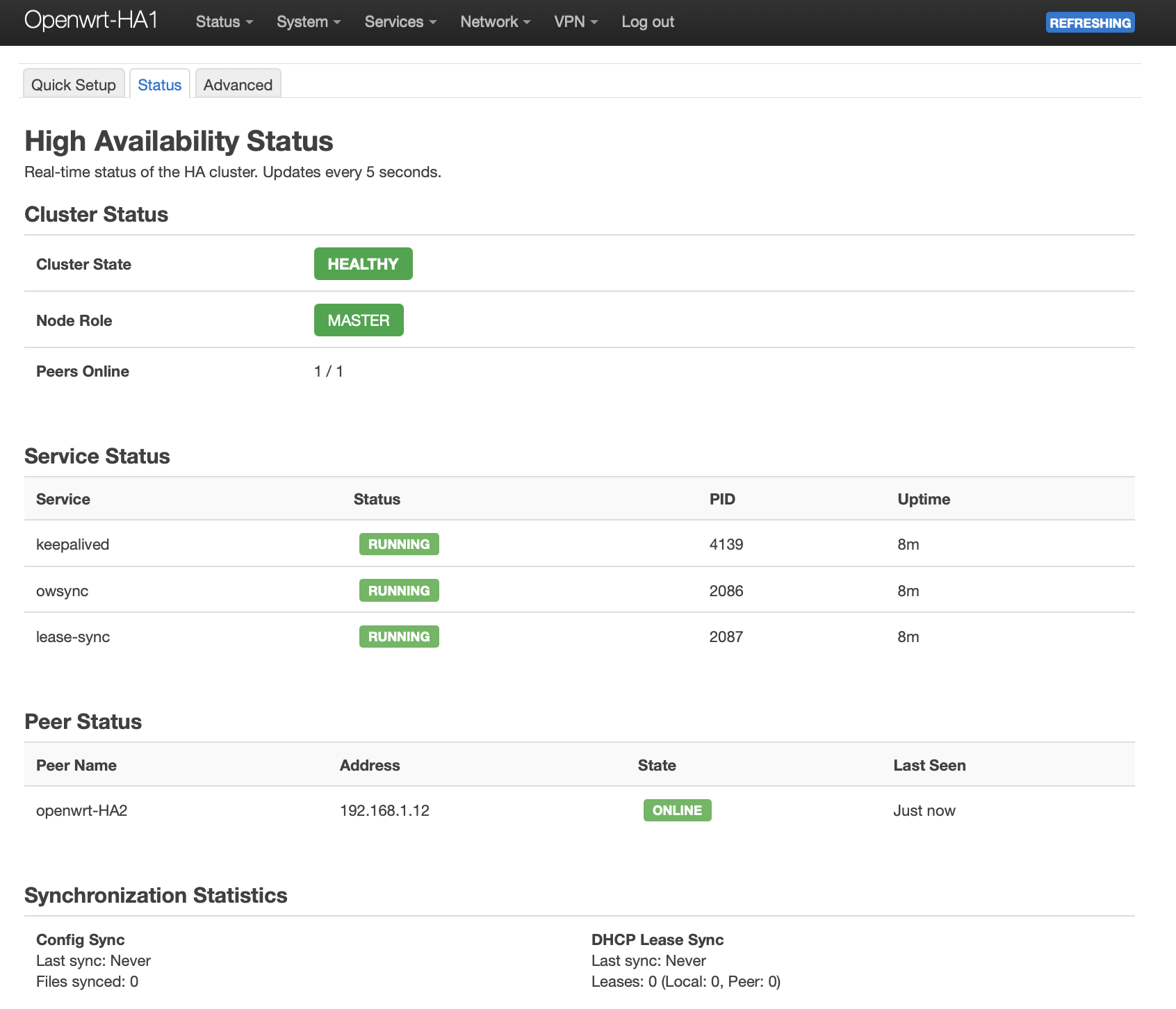1176x1009 pixels.
Task: Click the ONLINE peer state badge
Action: tap(677, 810)
